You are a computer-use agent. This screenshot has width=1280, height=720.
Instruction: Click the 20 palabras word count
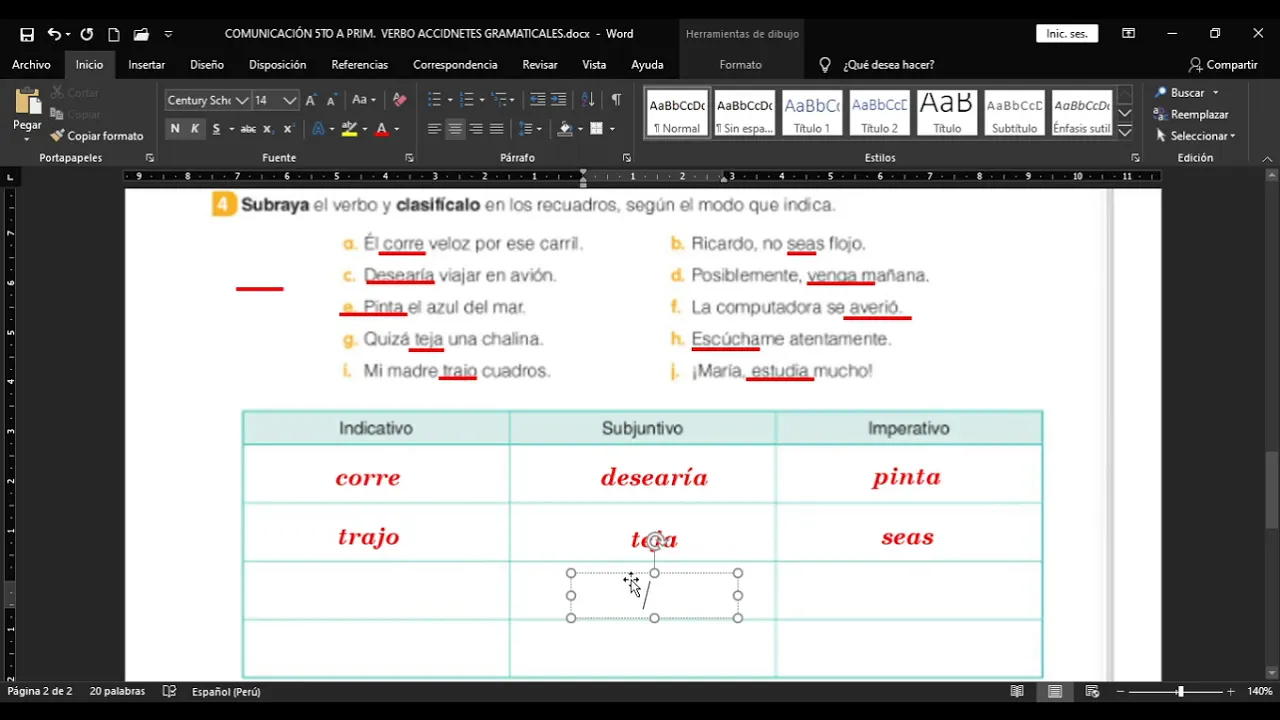pyautogui.click(x=117, y=691)
